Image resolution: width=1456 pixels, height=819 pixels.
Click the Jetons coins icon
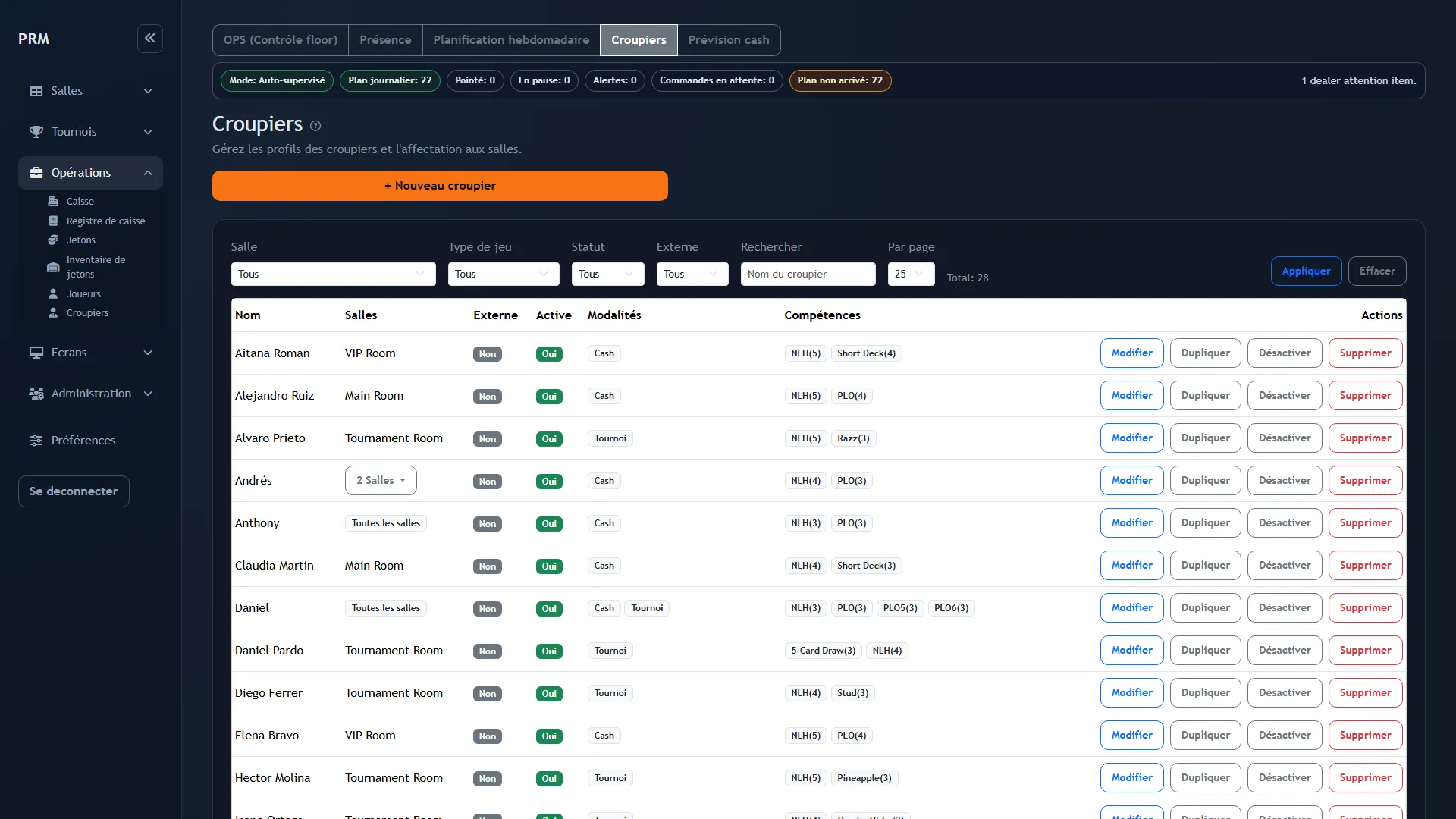coord(53,240)
